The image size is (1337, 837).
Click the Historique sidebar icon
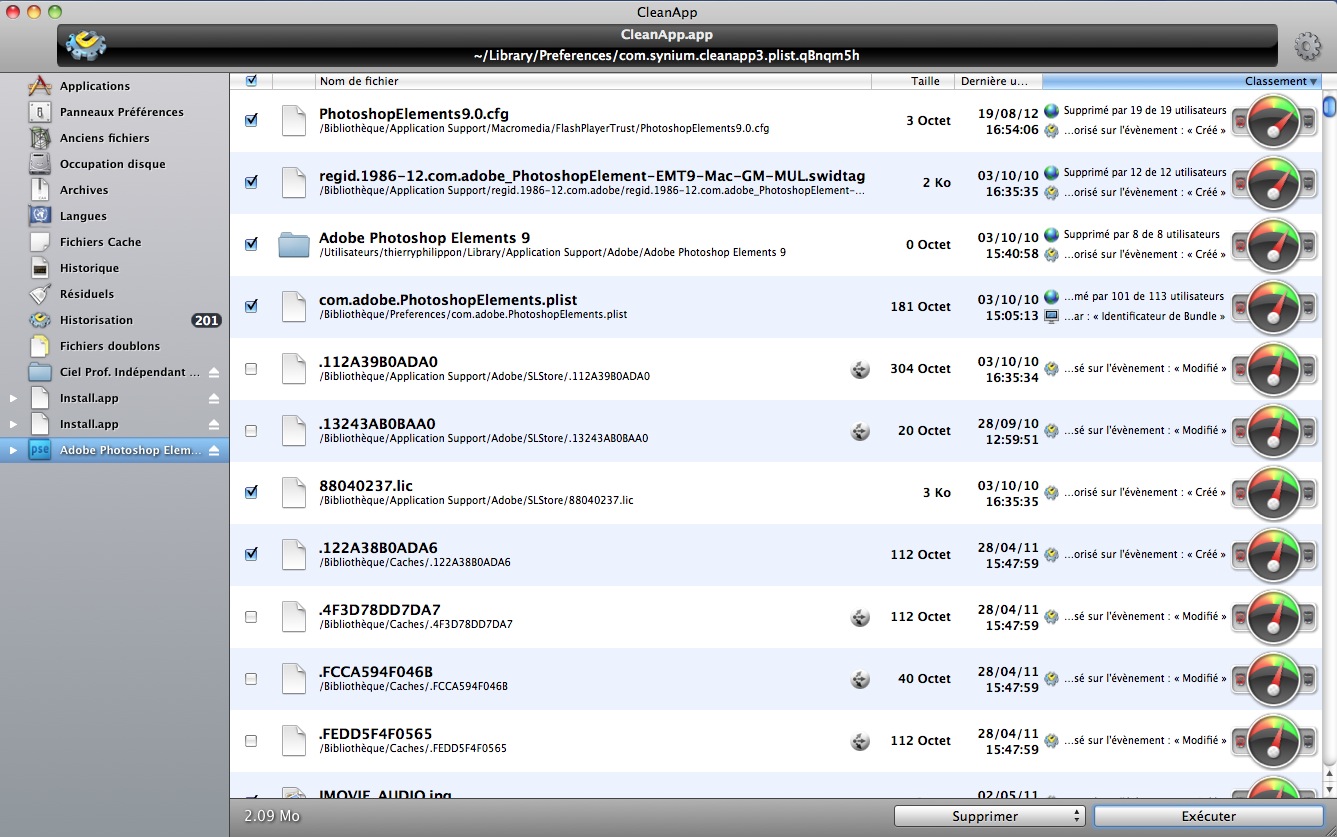(40, 268)
